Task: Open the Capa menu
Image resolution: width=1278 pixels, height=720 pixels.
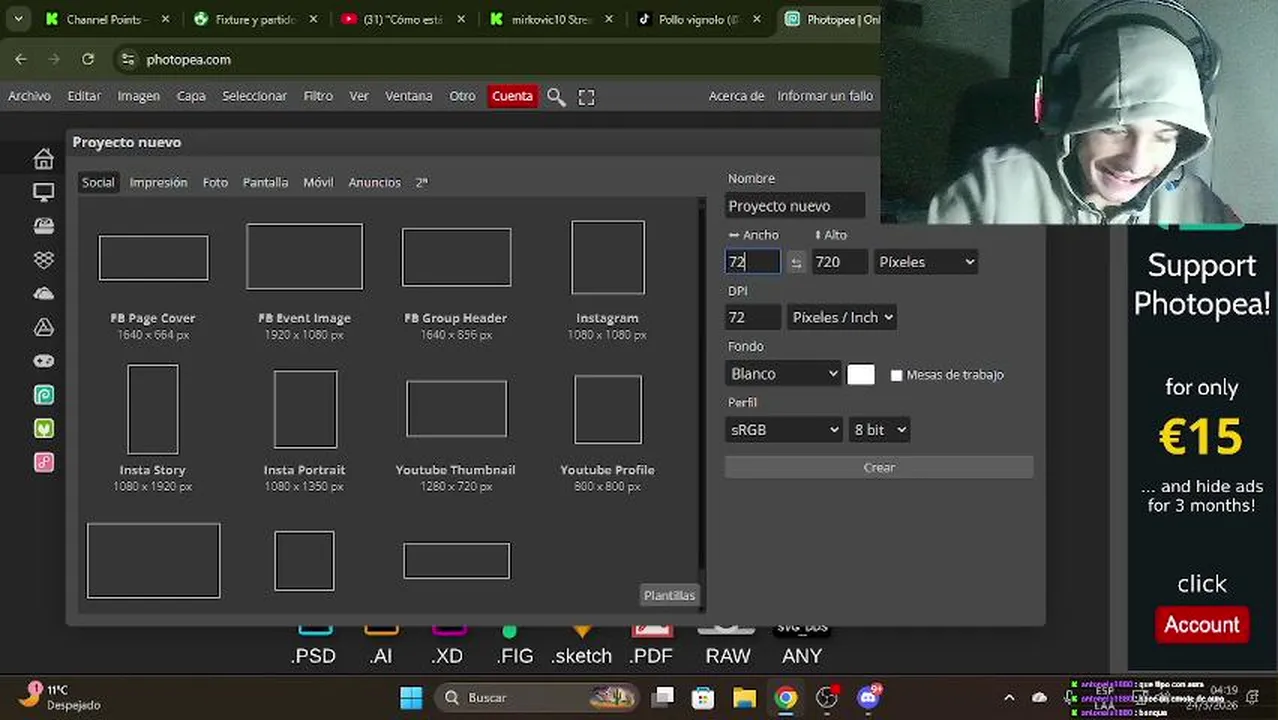Action: coord(191,96)
